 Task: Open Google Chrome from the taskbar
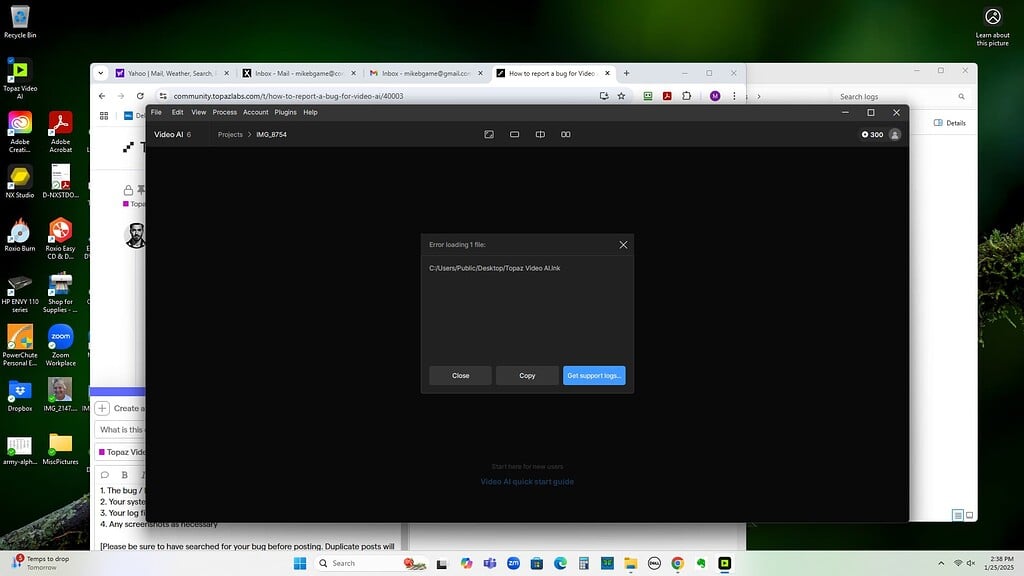pyautogui.click(x=676, y=563)
